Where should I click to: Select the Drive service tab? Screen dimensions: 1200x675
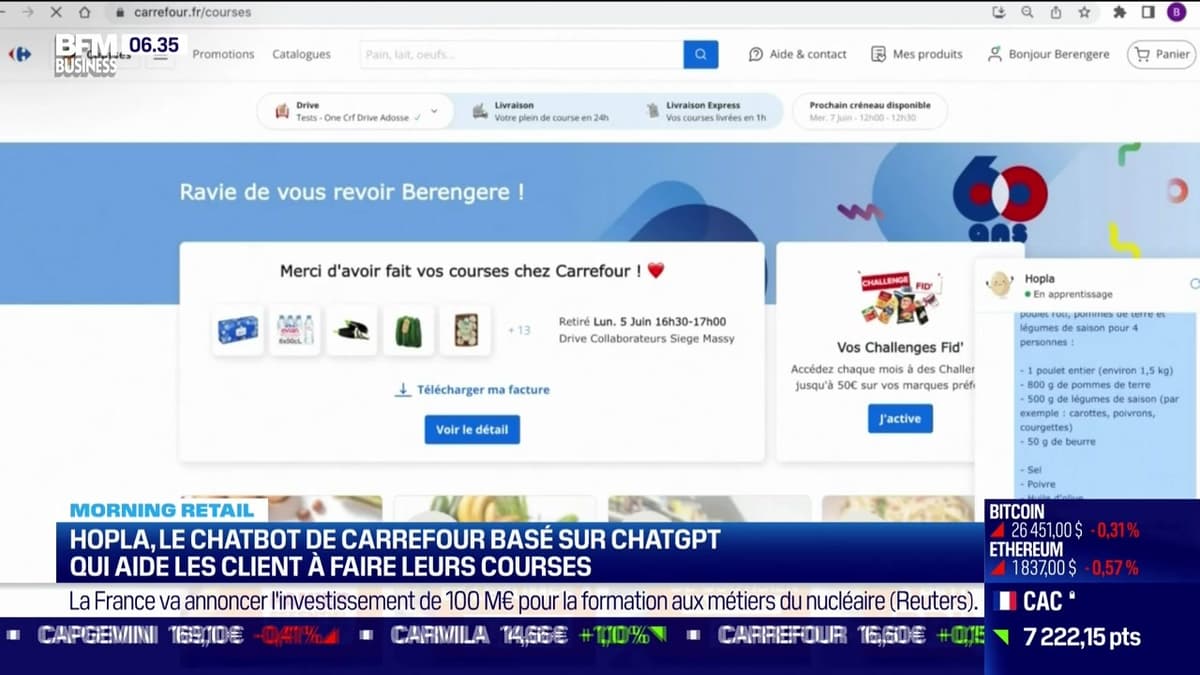(x=356, y=111)
